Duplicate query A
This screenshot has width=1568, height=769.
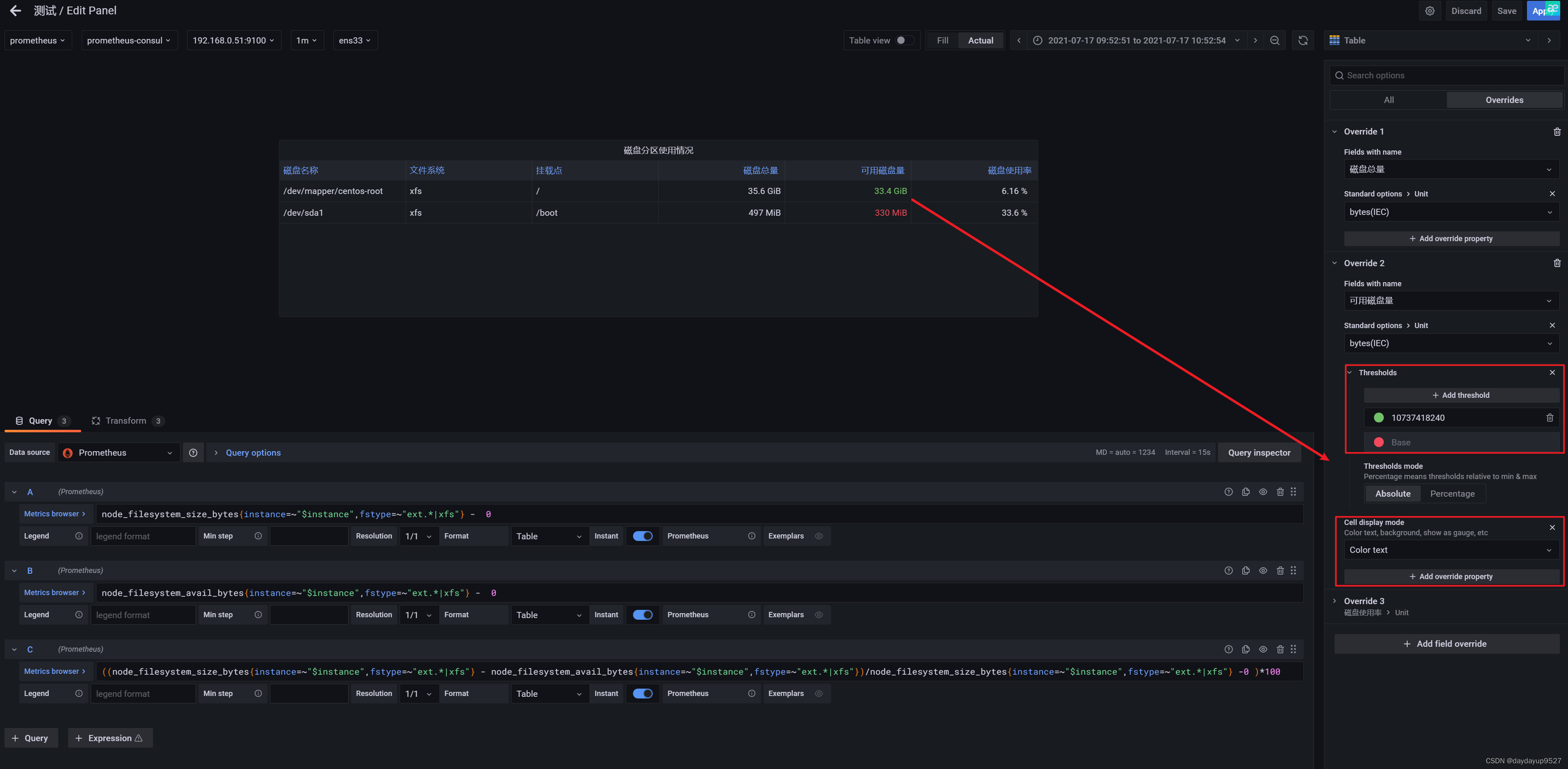coord(1246,492)
